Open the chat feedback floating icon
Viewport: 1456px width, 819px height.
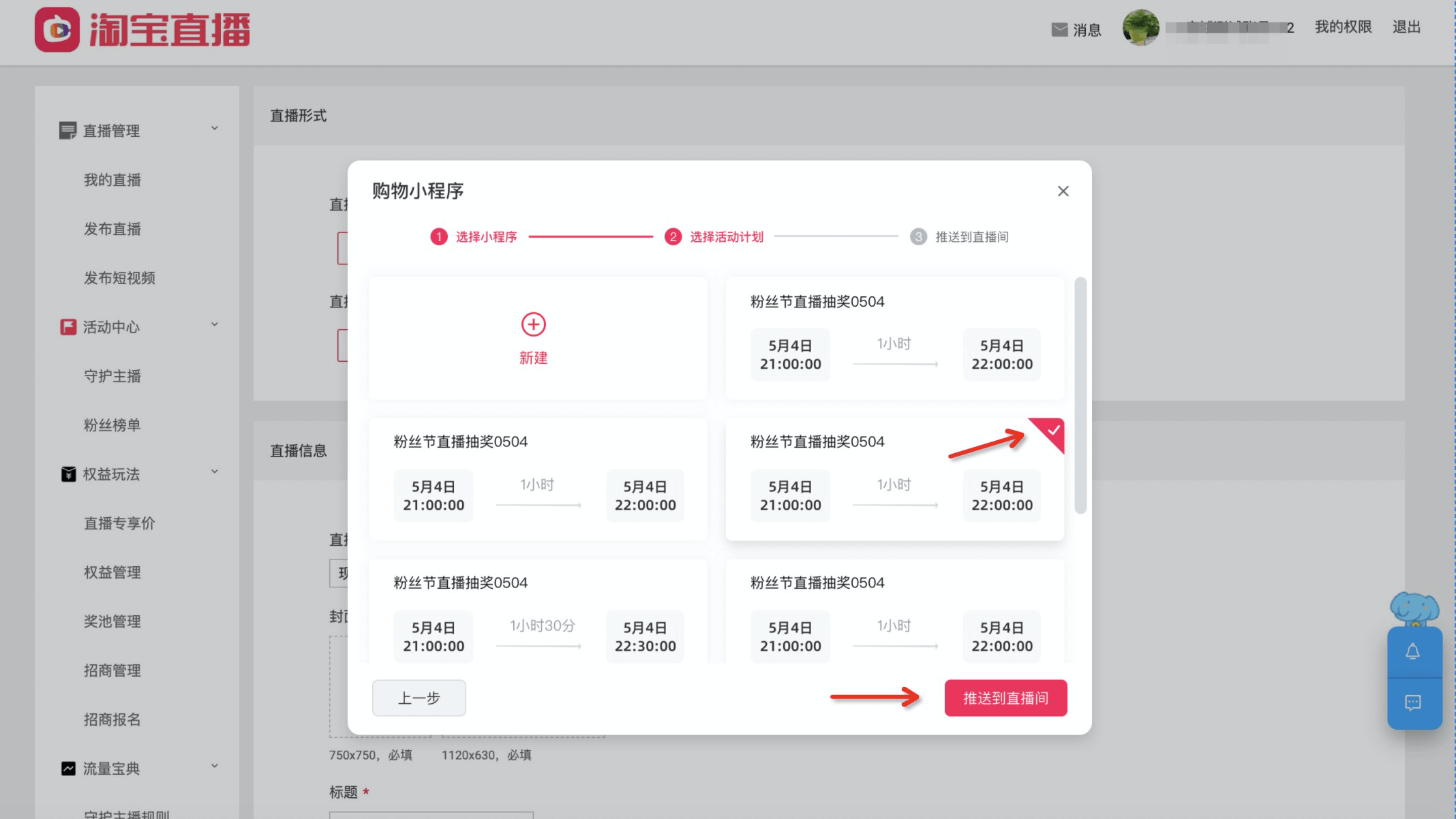(x=1413, y=702)
